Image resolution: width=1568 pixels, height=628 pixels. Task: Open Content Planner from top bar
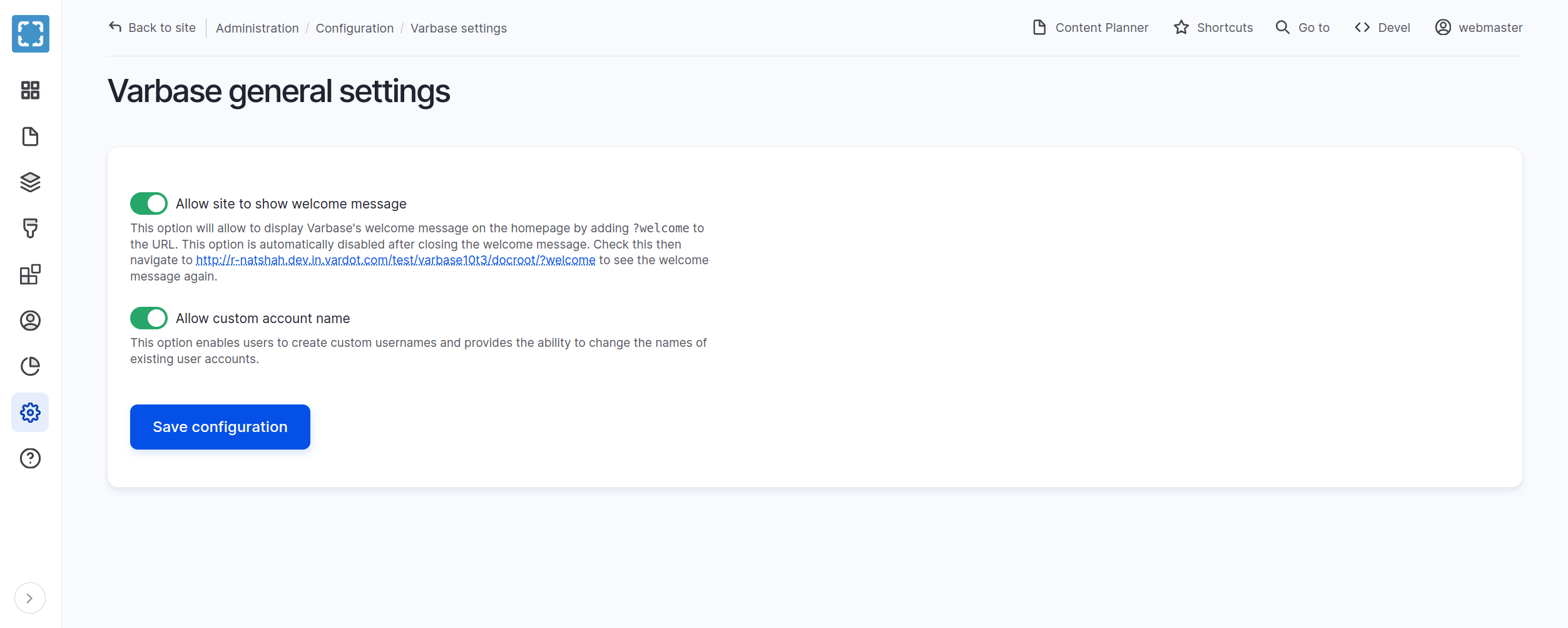pyautogui.click(x=1090, y=28)
